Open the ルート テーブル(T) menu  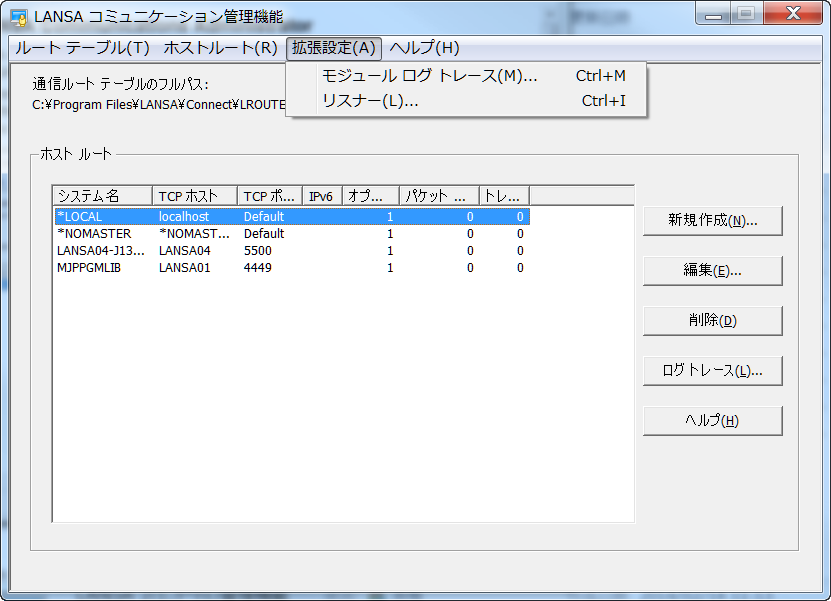coord(82,48)
